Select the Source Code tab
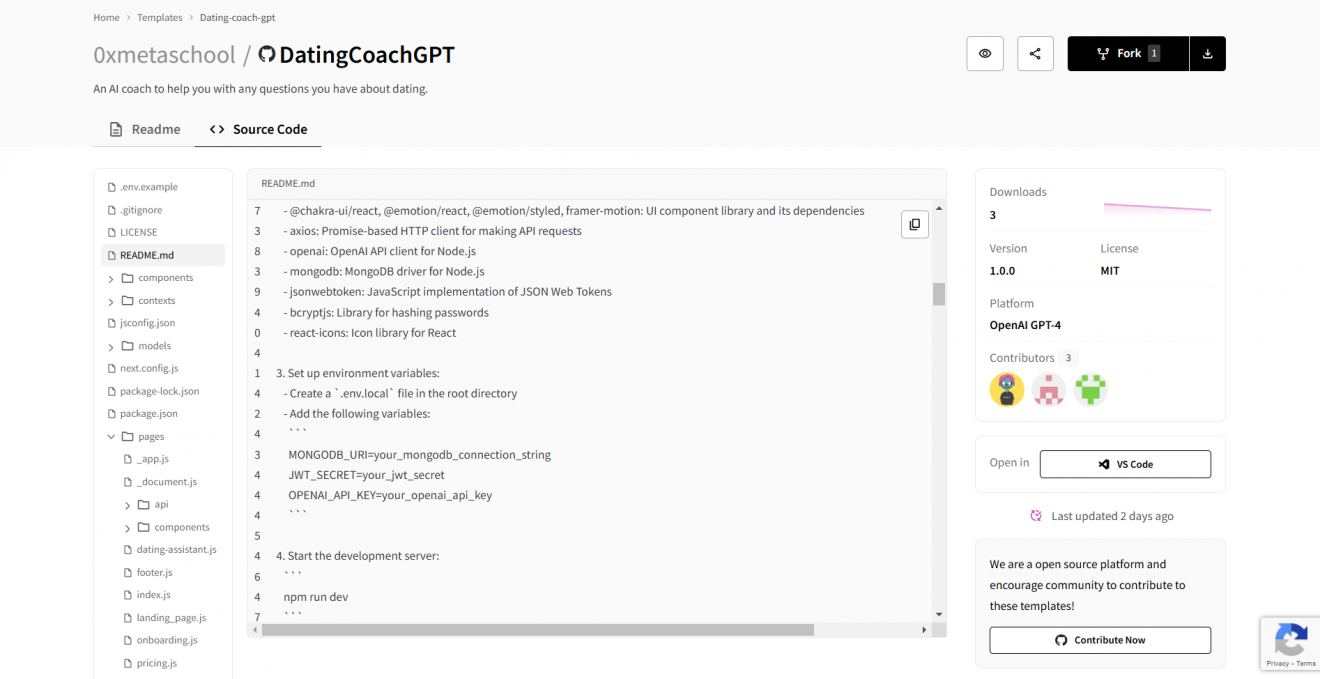 [258, 129]
